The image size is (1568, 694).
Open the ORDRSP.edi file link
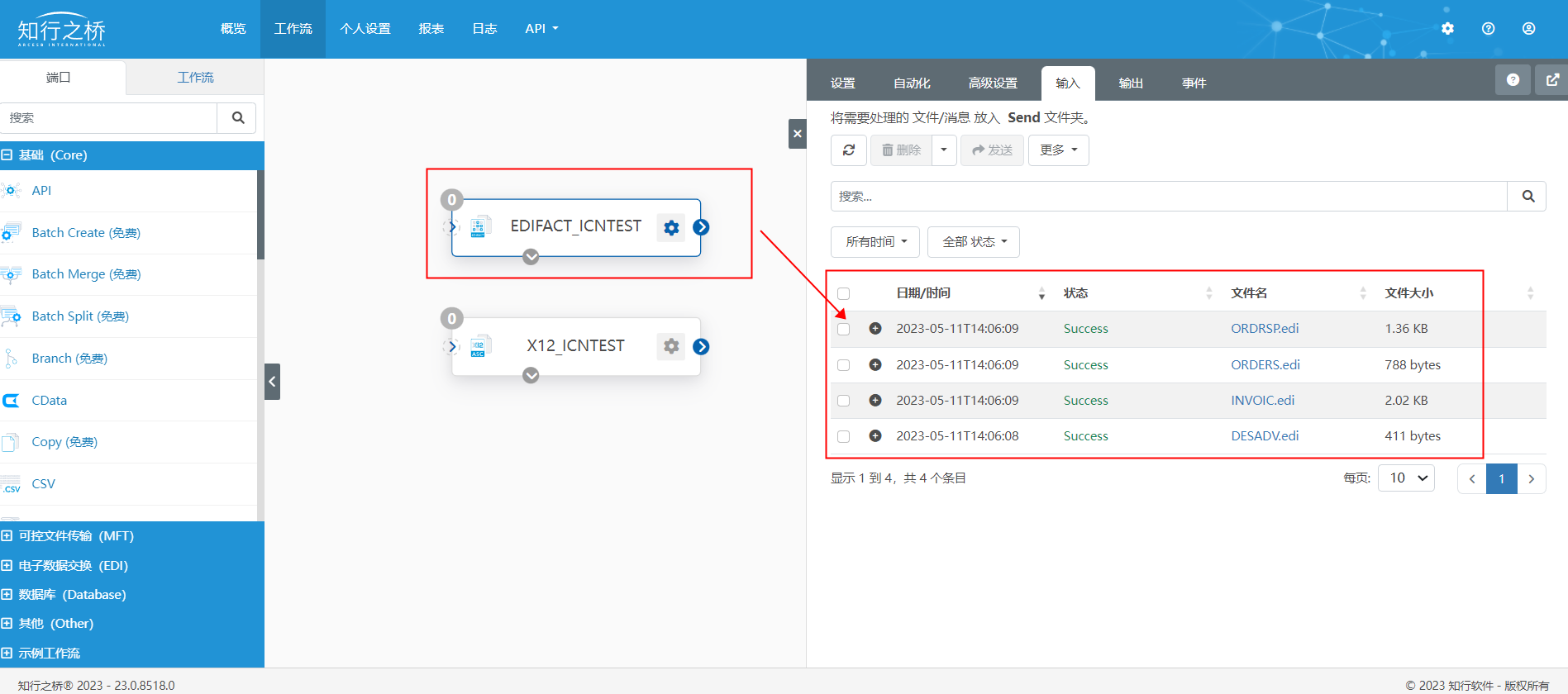point(1265,328)
